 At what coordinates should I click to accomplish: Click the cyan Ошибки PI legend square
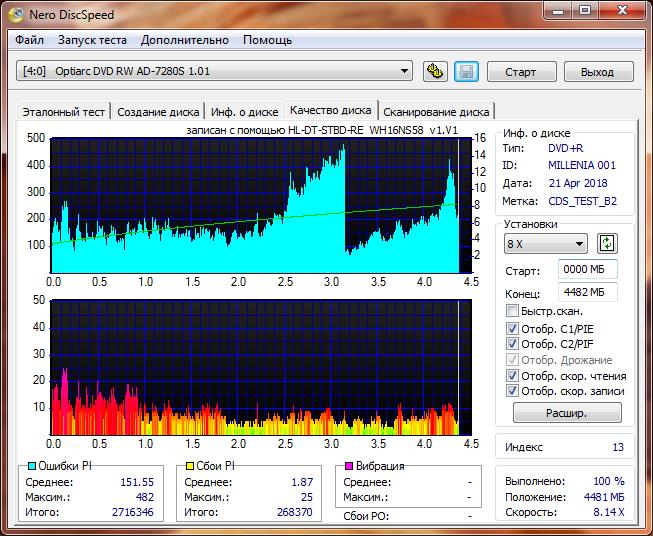[32, 466]
